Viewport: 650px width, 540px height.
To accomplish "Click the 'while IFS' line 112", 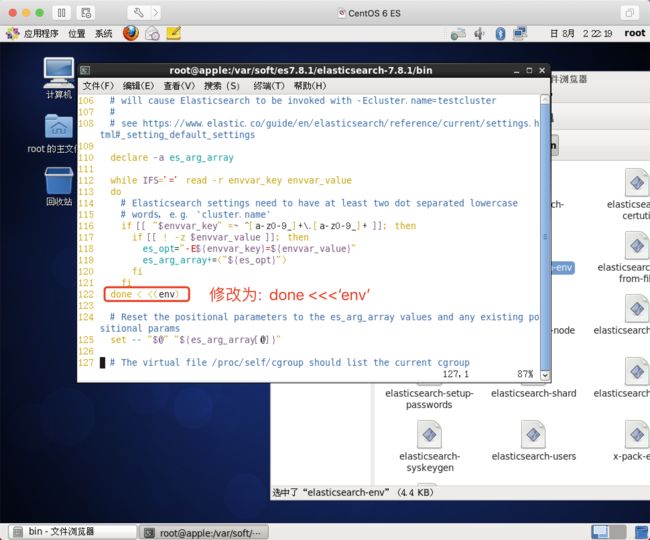I will pos(230,180).
